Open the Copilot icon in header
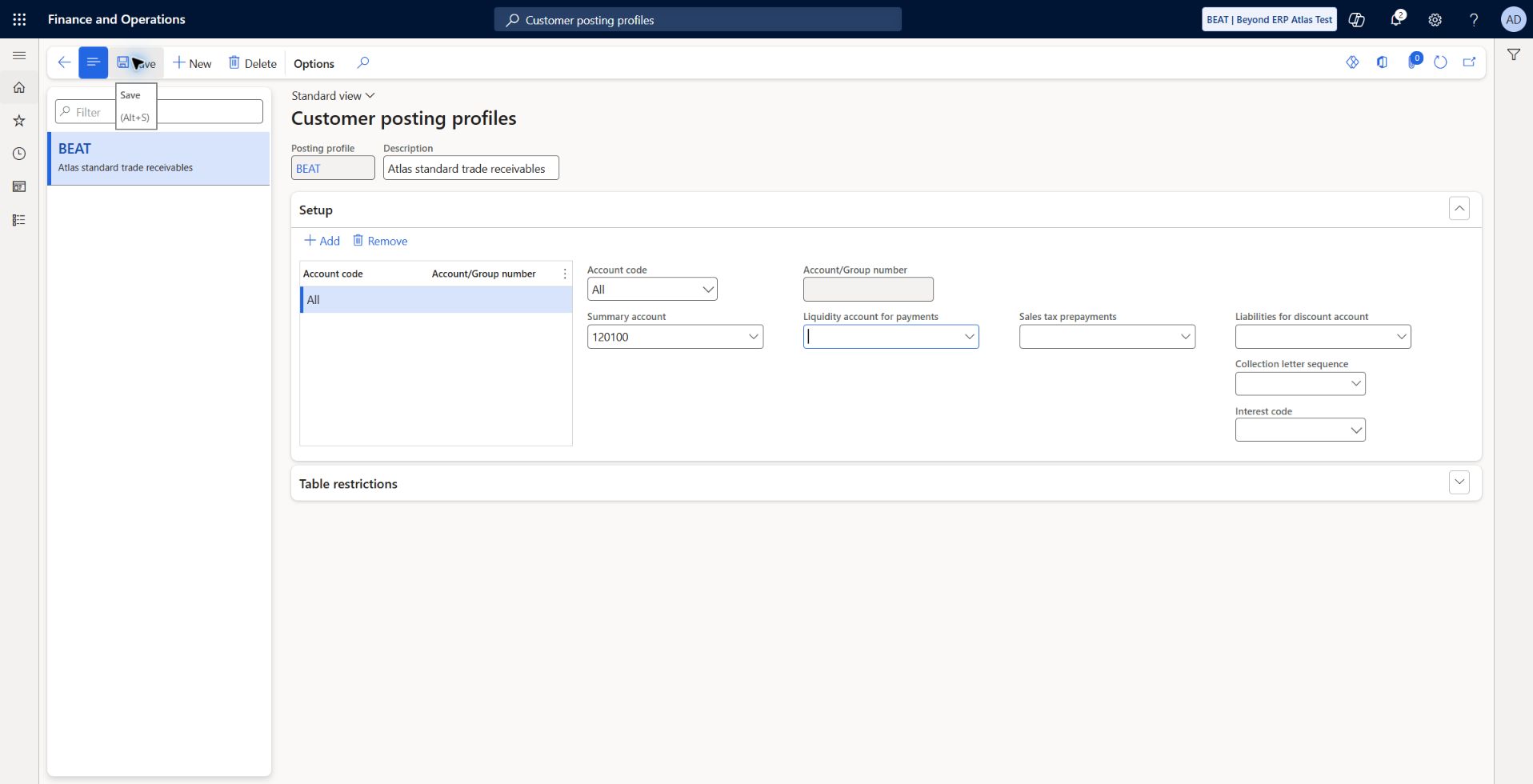 pos(1357,19)
